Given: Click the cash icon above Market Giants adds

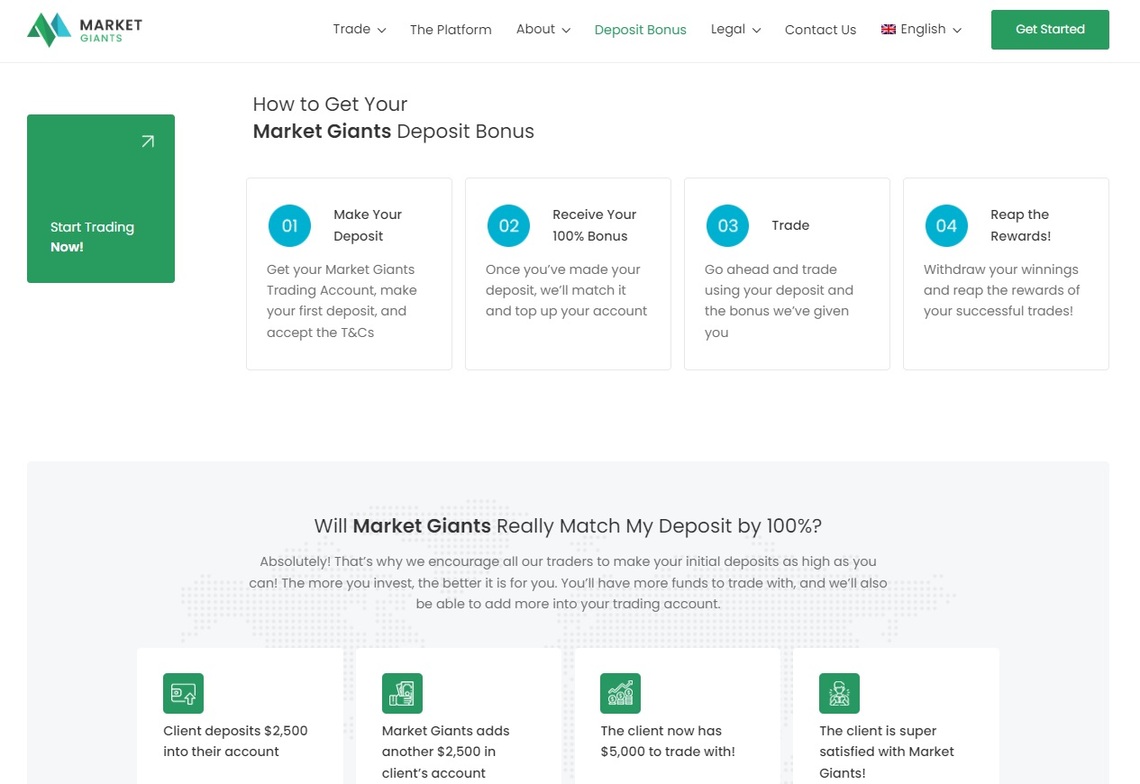Looking at the screenshot, I should click(402, 693).
